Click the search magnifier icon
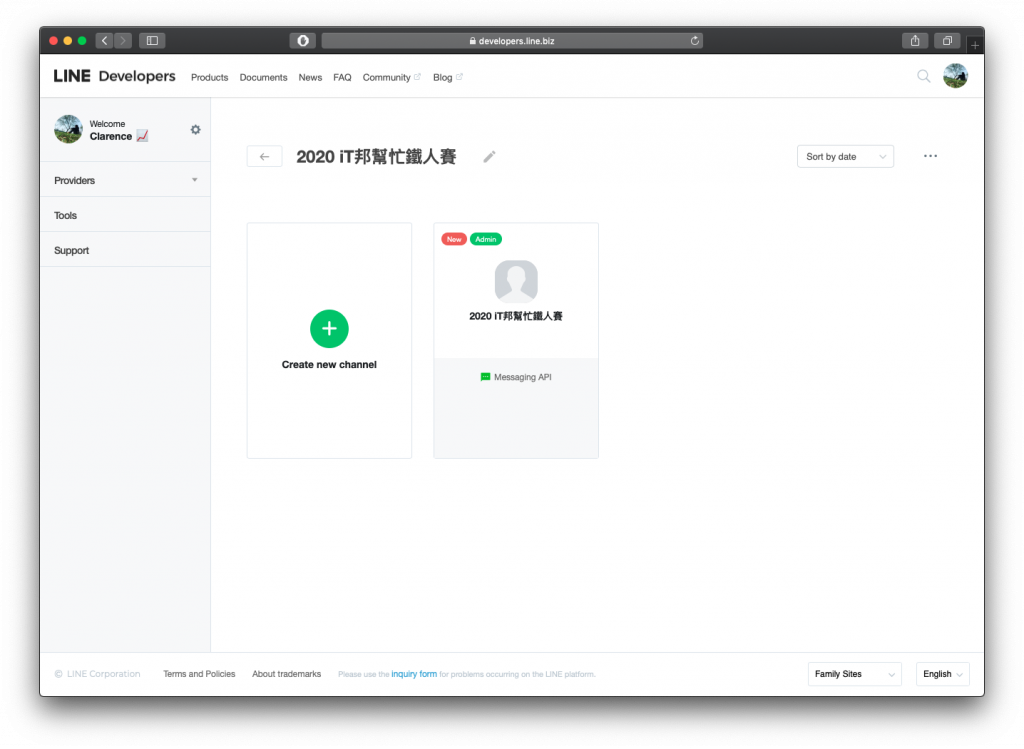1024x749 pixels. point(923,76)
